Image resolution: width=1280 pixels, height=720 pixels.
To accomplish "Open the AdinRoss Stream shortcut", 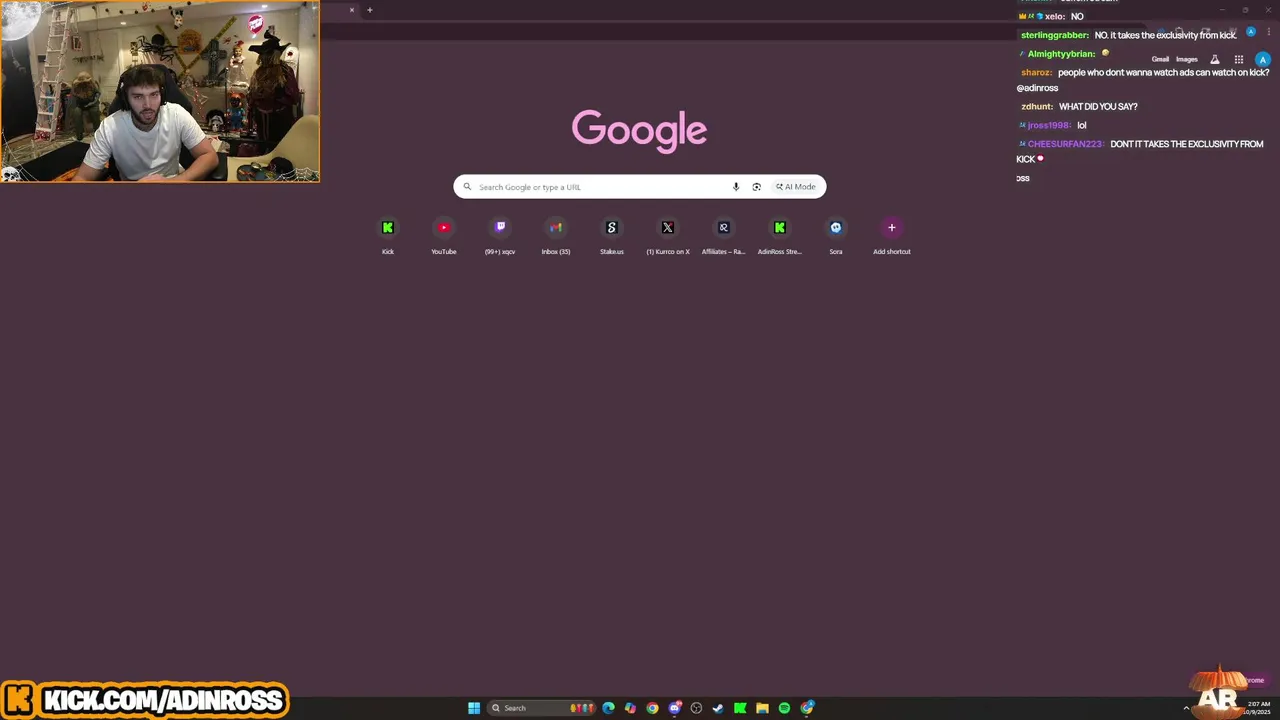I will [780, 236].
